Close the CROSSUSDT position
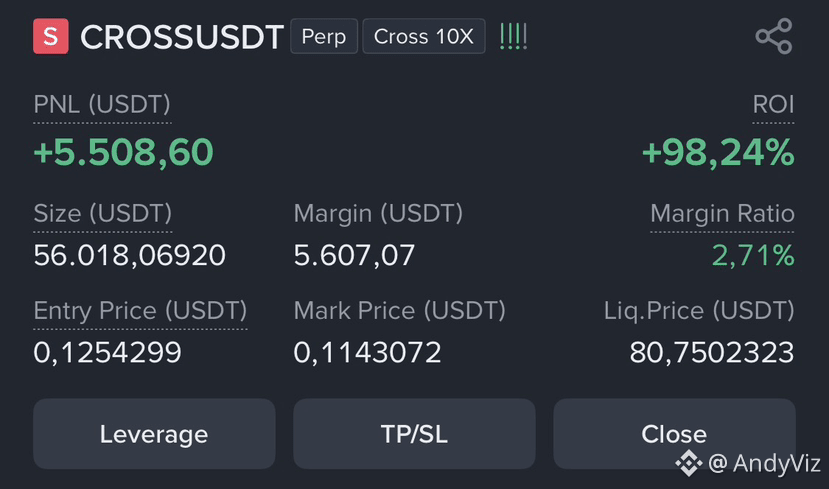 click(x=674, y=434)
